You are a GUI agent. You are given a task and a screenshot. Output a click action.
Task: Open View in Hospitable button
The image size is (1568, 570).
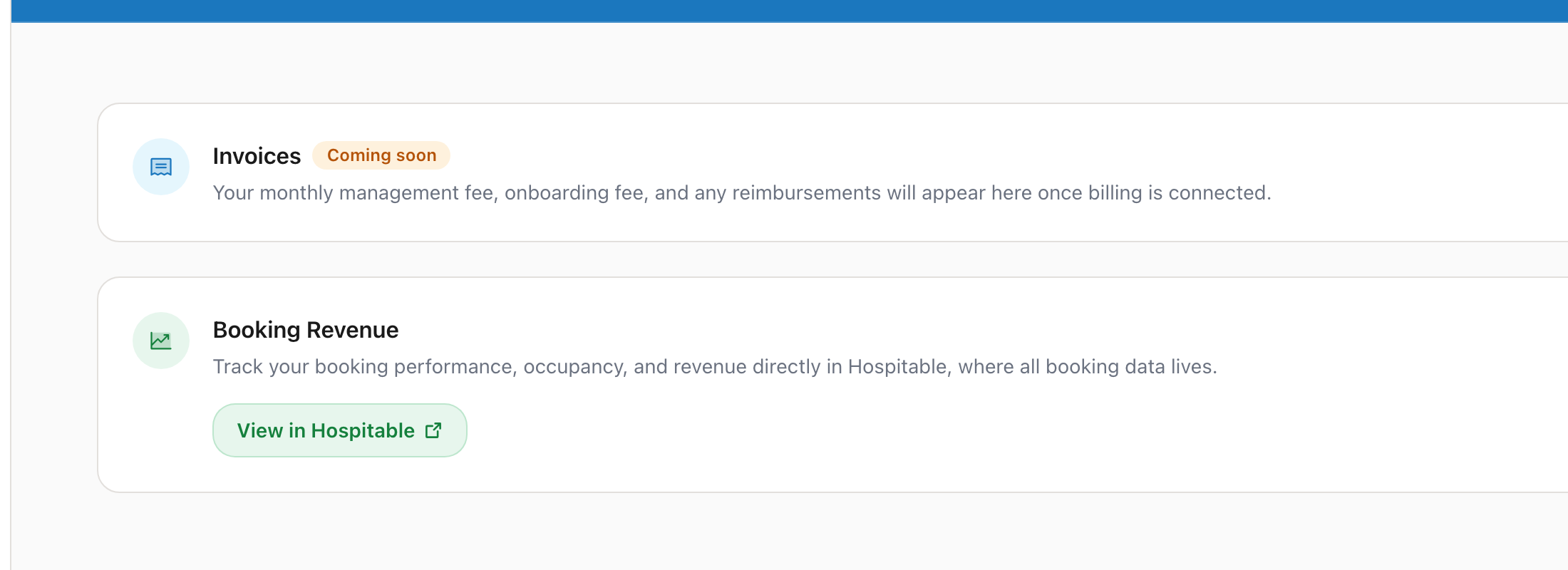pyautogui.click(x=339, y=430)
